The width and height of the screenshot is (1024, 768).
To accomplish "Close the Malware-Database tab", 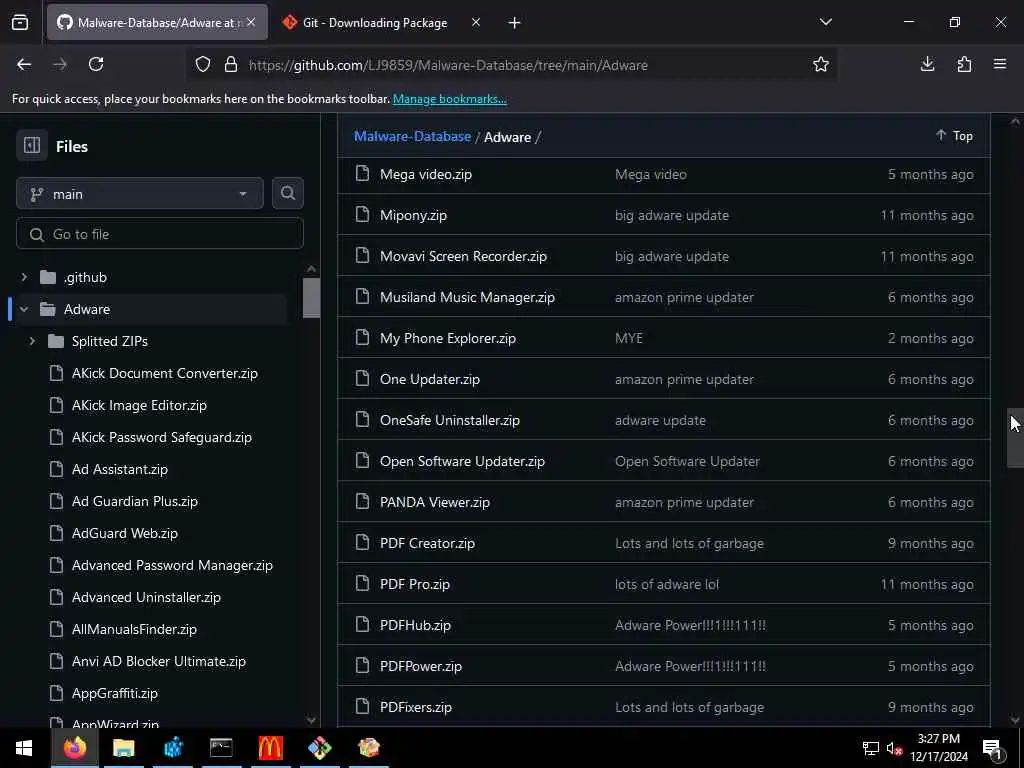I will 251,23.
